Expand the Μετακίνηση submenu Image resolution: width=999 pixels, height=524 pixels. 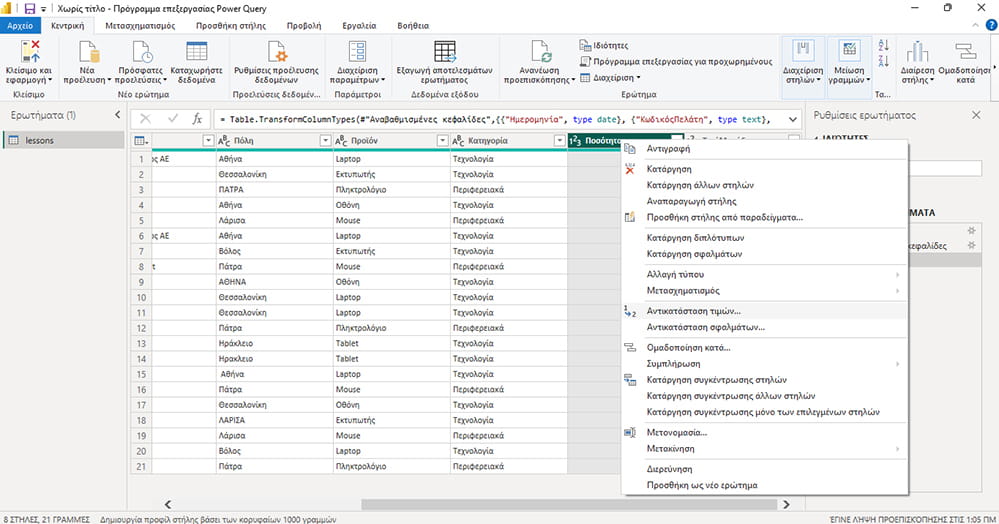coord(764,449)
